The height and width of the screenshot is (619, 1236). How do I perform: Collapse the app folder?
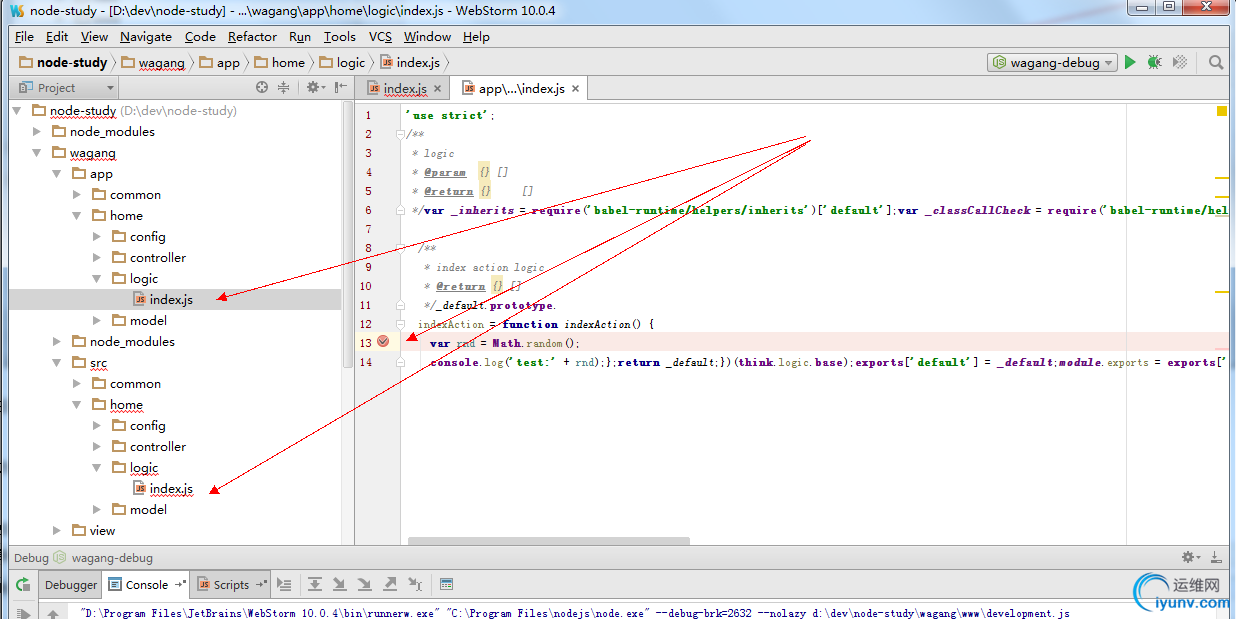(58, 174)
